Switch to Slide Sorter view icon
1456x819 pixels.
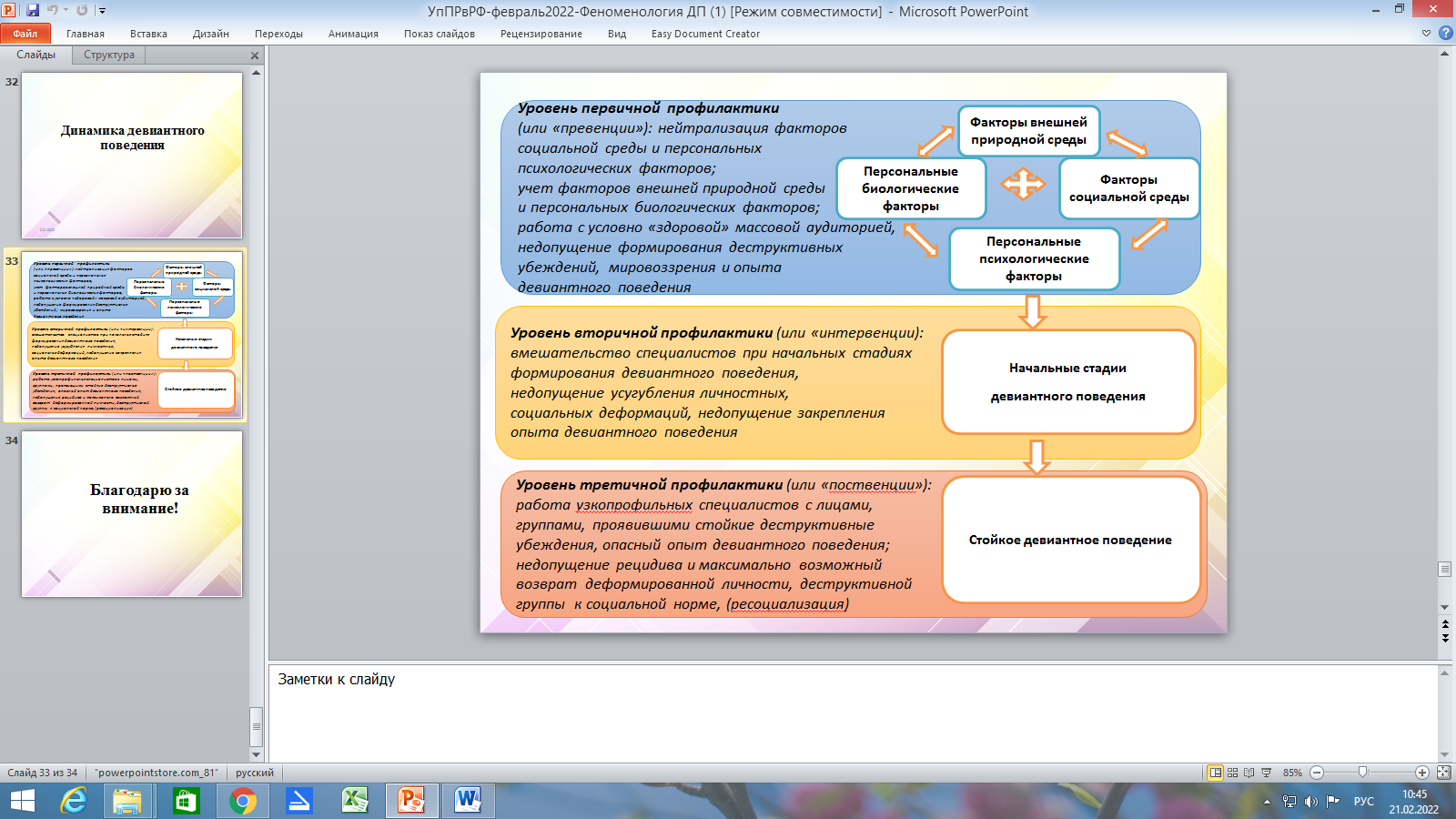pyautogui.click(x=1232, y=773)
